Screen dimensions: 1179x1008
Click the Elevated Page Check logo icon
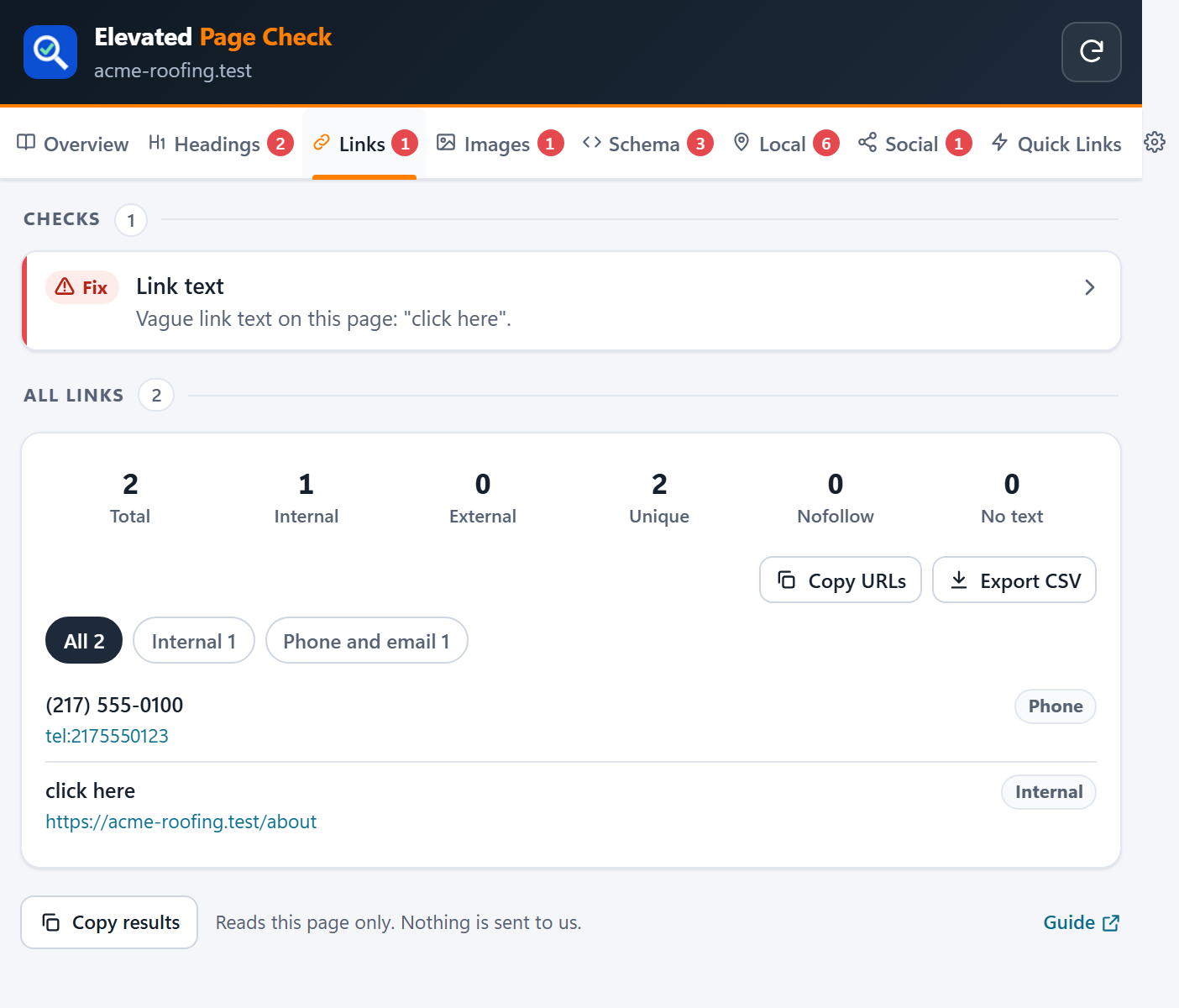[x=50, y=52]
